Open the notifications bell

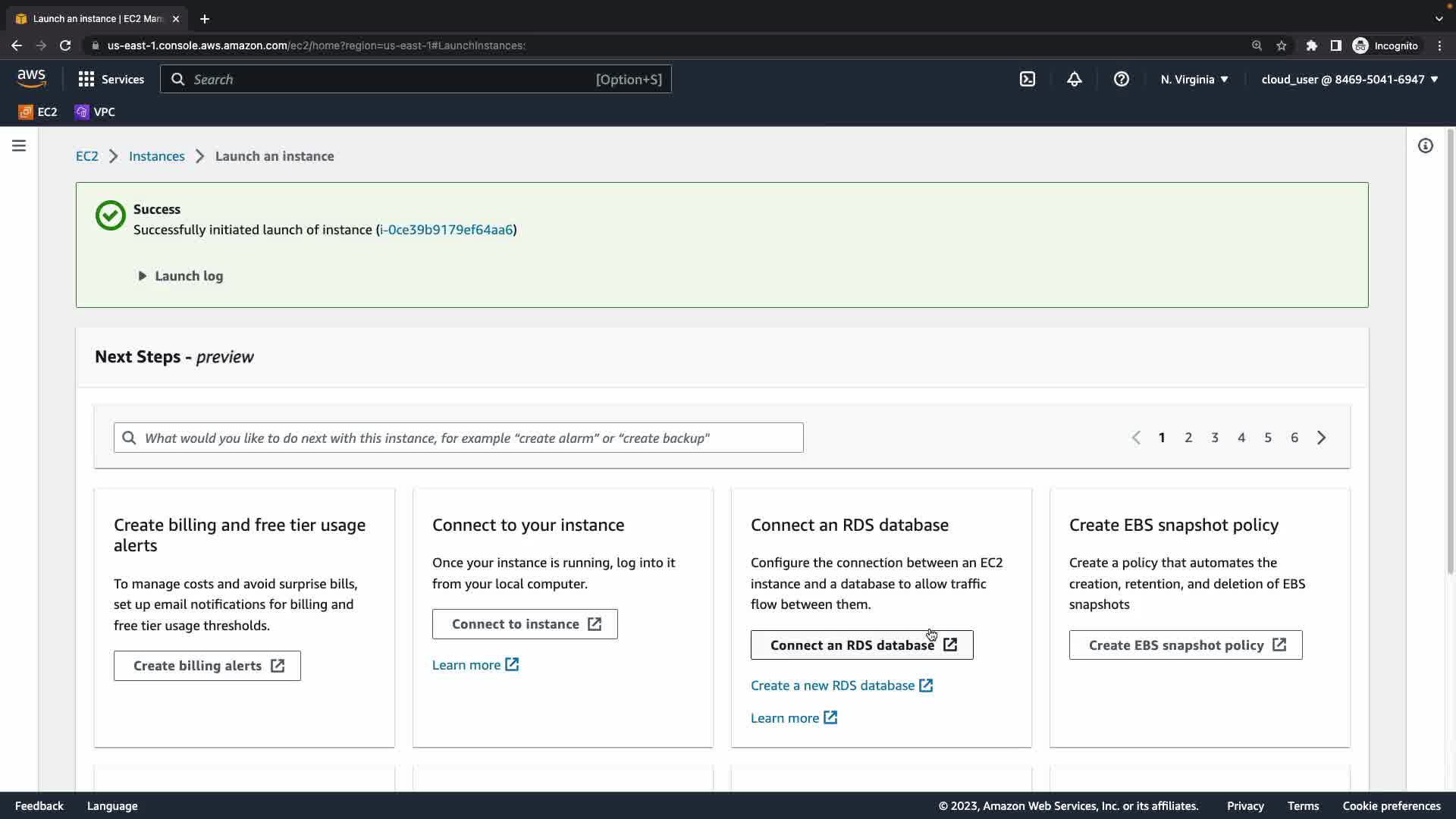(1075, 79)
